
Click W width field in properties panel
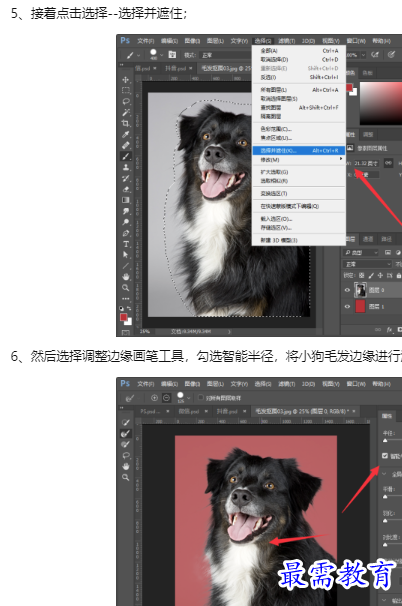[x=366, y=163]
